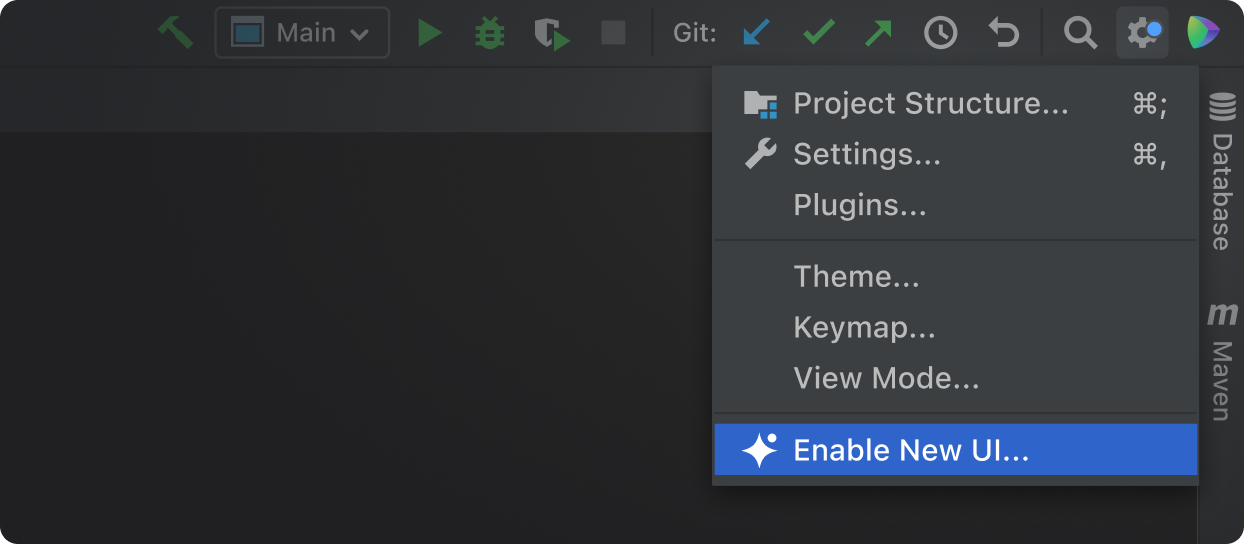This screenshot has height=544, width=1244.
Task: Choose the Plugins... menu entry
Action: pyautogui.click(x=859, y=205)
